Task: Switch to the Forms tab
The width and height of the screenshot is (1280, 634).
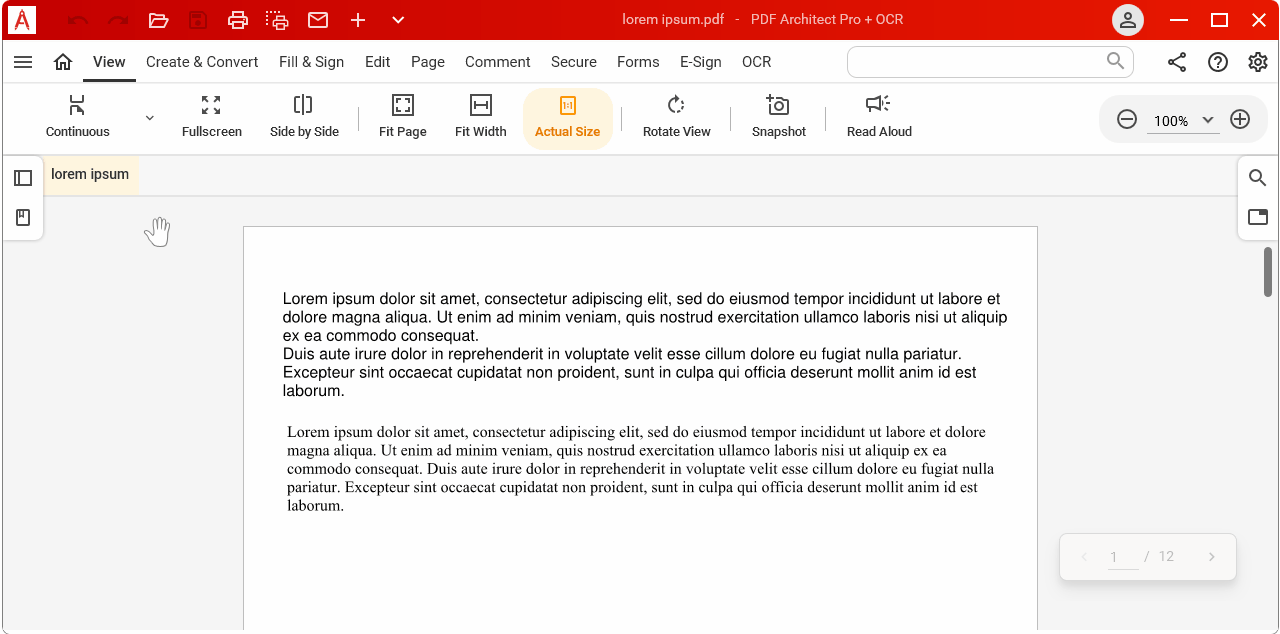Action: 638,62
